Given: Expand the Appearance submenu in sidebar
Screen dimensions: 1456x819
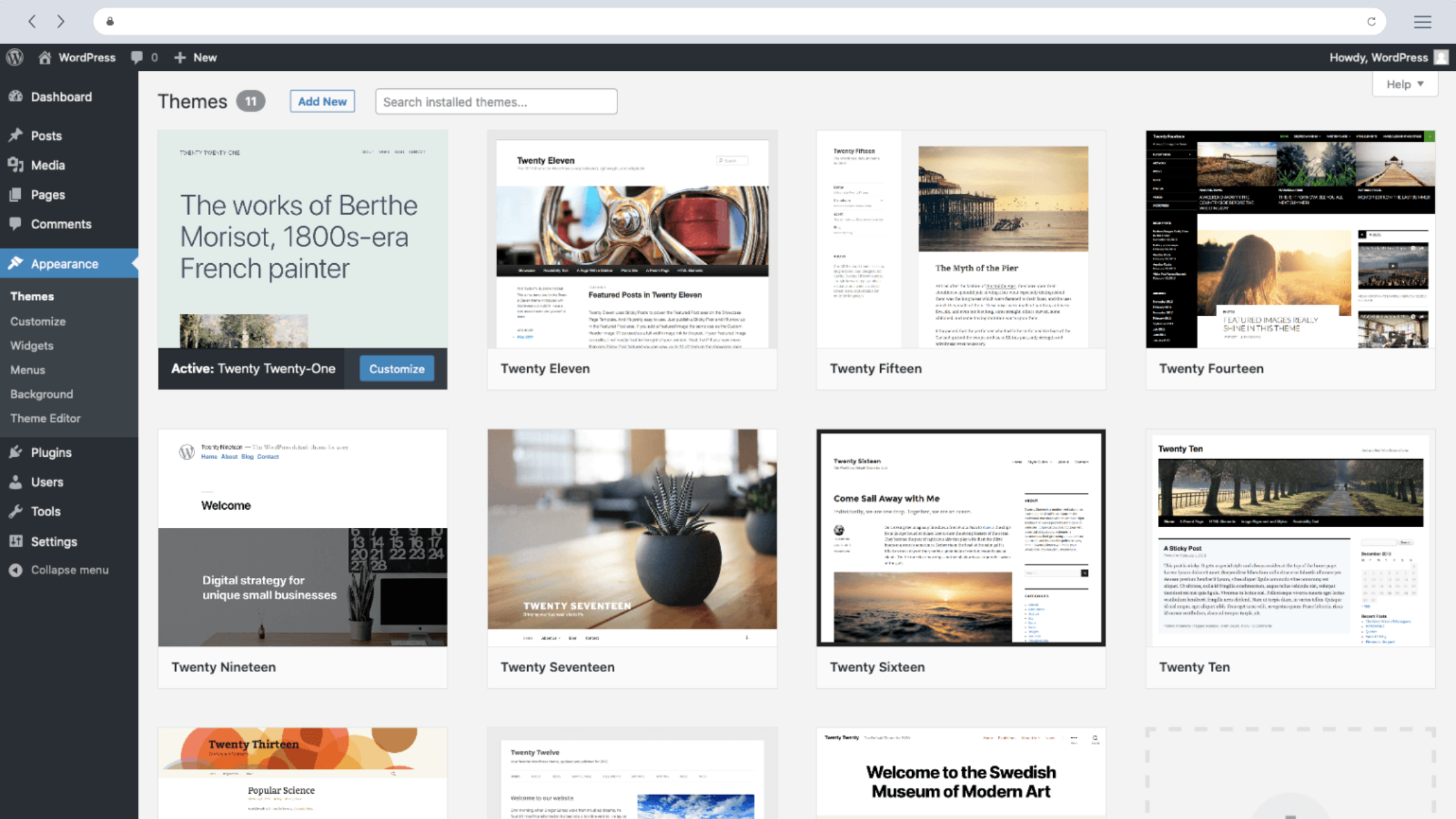Looking at the screenshot, I should coord(65,264).
